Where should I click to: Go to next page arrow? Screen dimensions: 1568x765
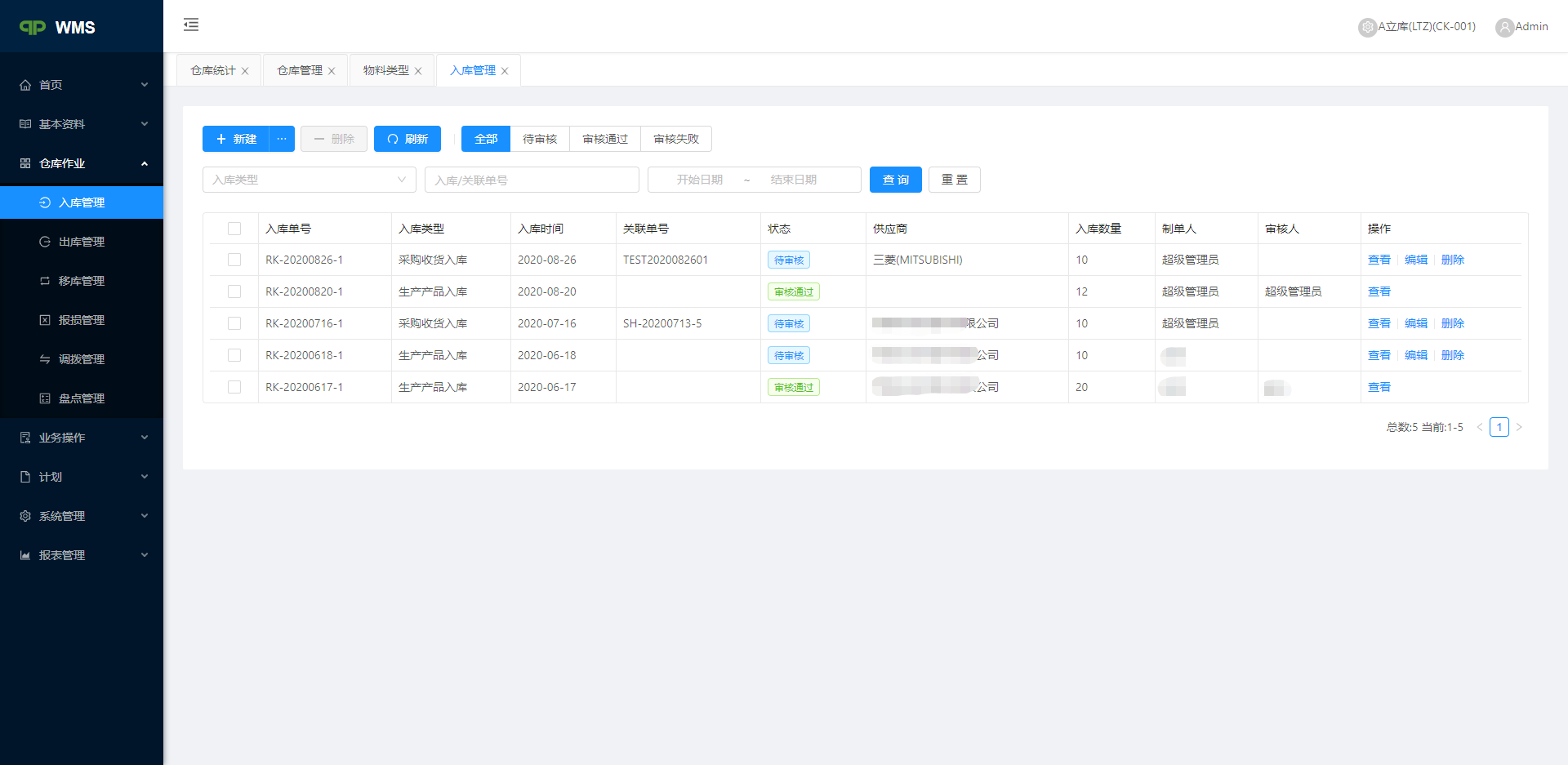pyautogui.click(x=1519, y=427)
